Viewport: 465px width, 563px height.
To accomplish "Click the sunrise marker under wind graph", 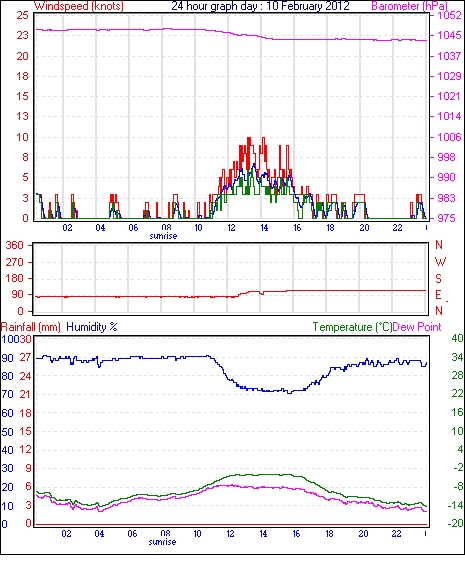I will 163,236.
